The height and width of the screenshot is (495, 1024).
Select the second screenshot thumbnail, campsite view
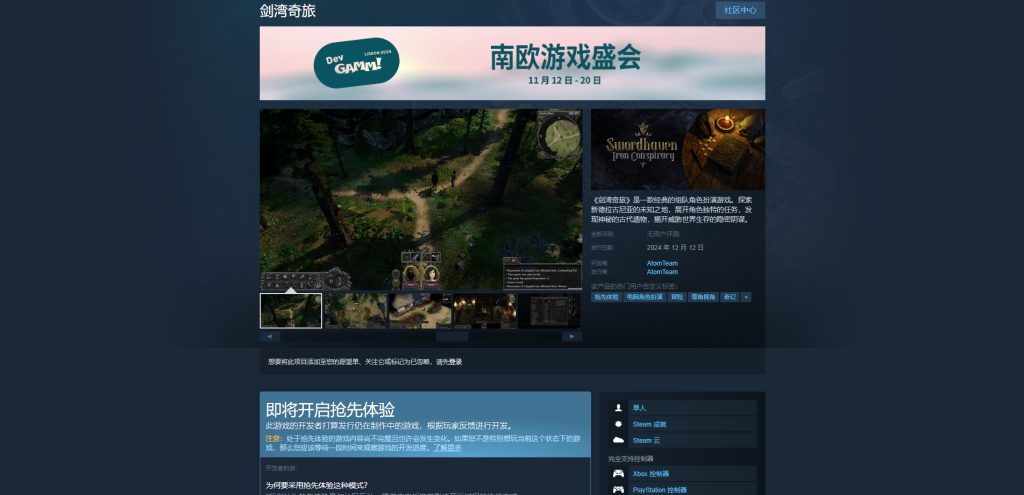[355, 310]
